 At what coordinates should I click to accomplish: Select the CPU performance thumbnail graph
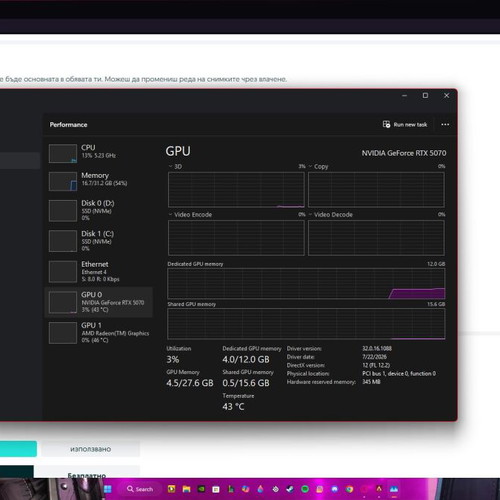point(63,153)
